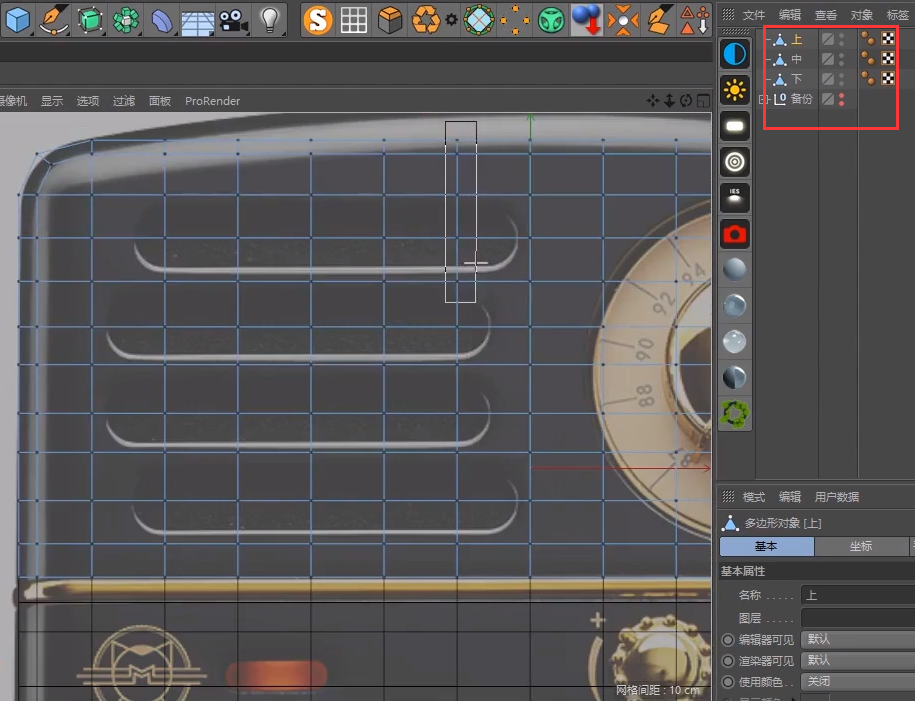Open the spline Pen tool
The height and width of the screenshot is (701, 915).
[54, 18]
